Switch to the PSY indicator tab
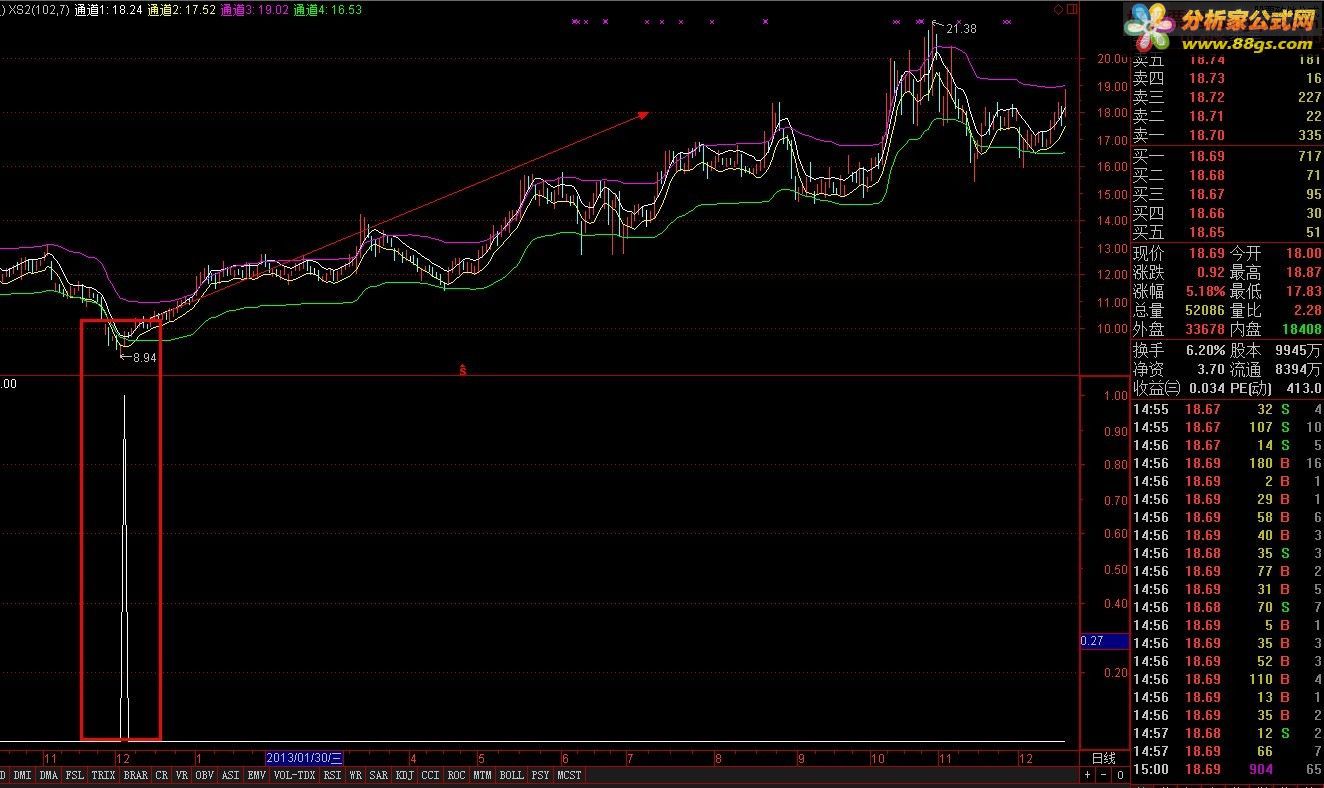The width and height of the screenshot is (1324, 788). click(x=541, y=775)
